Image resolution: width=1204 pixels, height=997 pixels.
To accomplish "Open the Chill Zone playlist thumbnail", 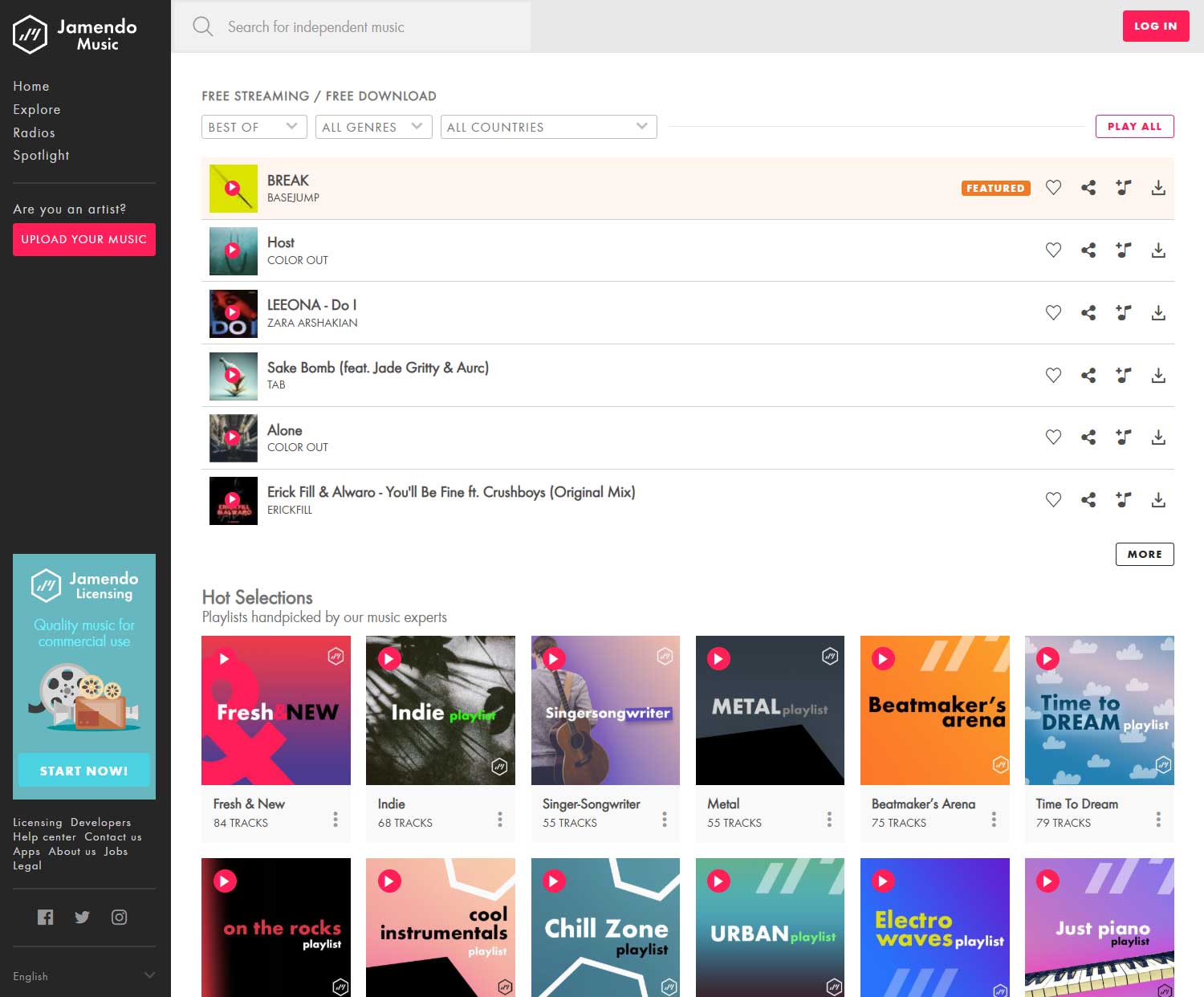I will click(605, 928).
